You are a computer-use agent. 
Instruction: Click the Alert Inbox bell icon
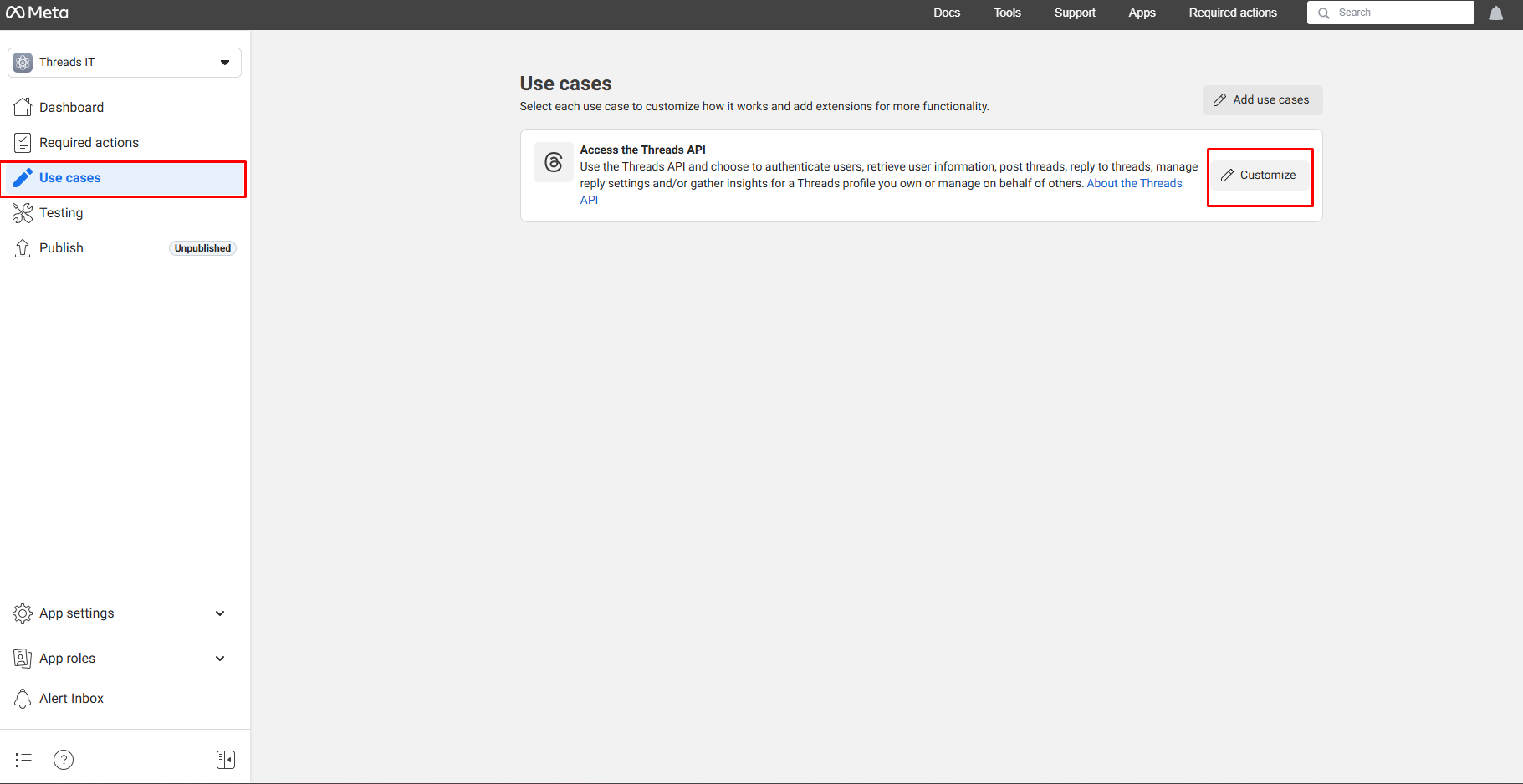[x=23, y=698]
